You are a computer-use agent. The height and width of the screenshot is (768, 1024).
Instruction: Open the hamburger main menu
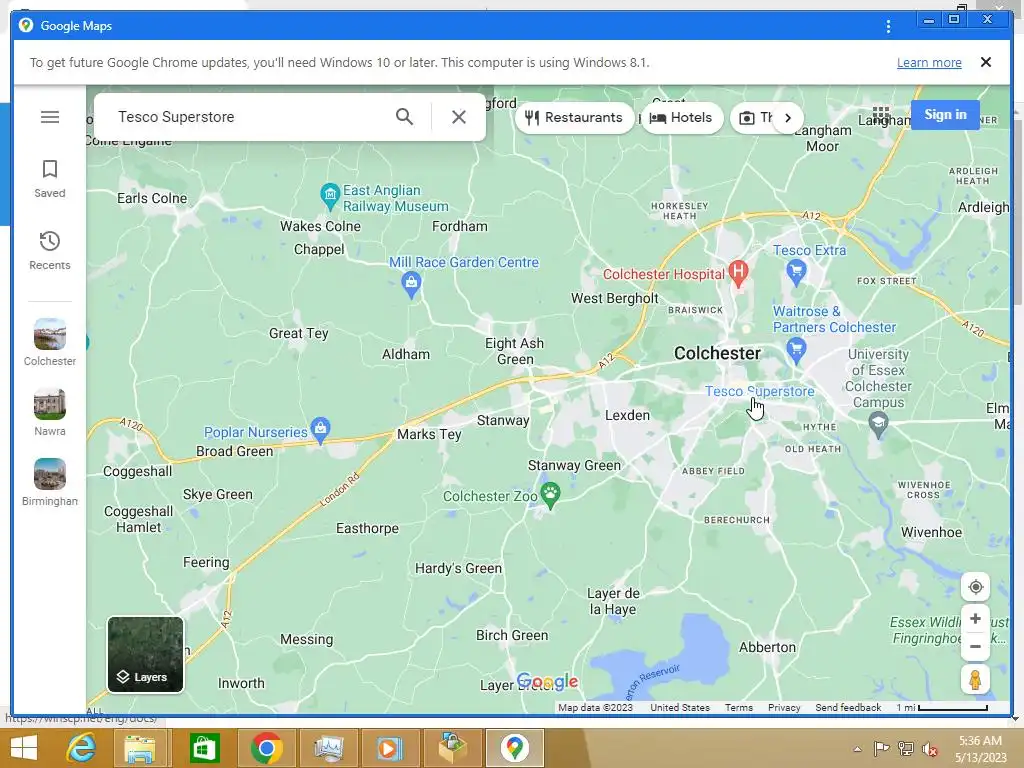pyautogui.click(x=50, y=117)
